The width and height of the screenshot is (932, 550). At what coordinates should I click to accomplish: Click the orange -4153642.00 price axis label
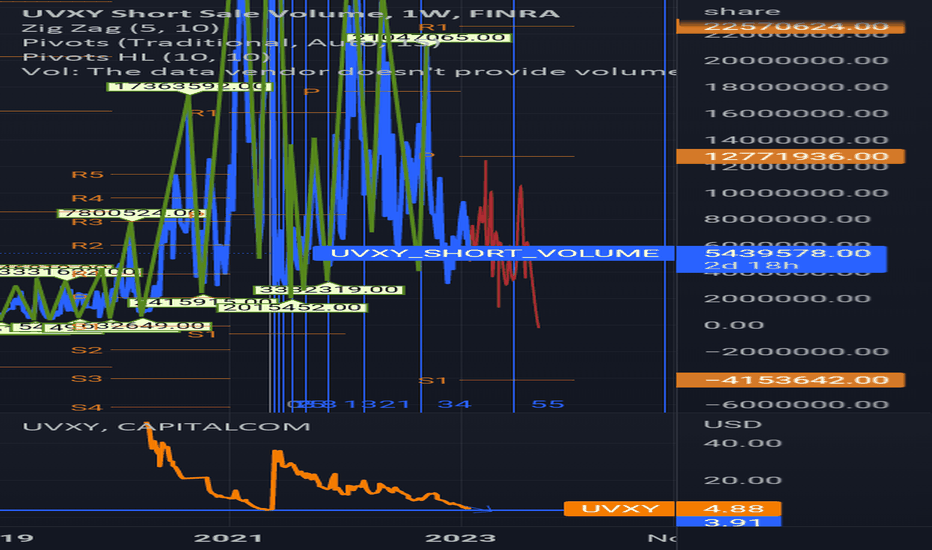(x=791, y=379)
